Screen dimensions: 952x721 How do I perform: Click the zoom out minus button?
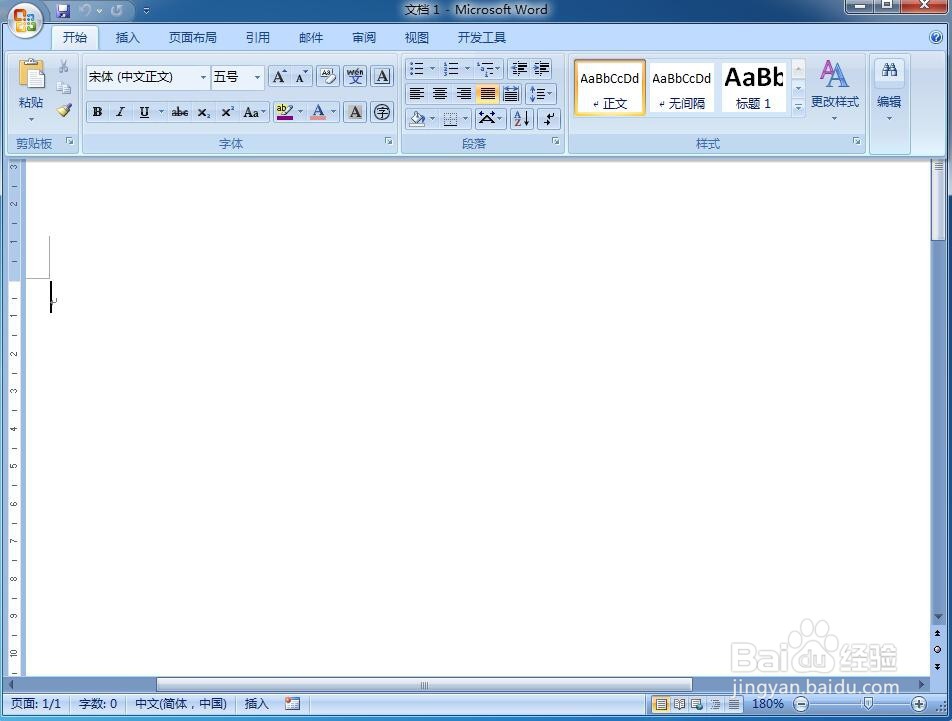click(x=801, y=704)
